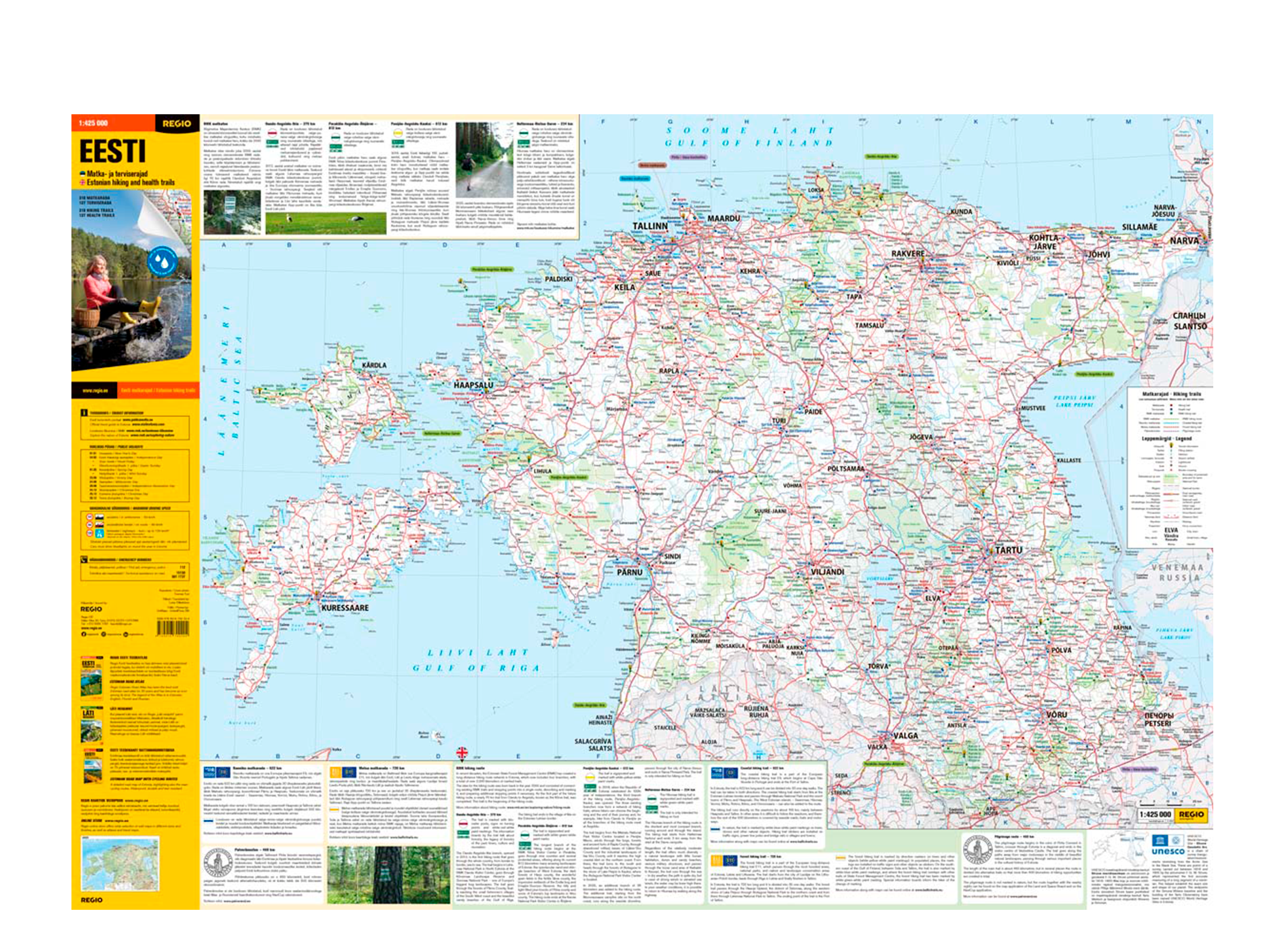
Task: Click the KALLASTE label
Action: 1068,460
